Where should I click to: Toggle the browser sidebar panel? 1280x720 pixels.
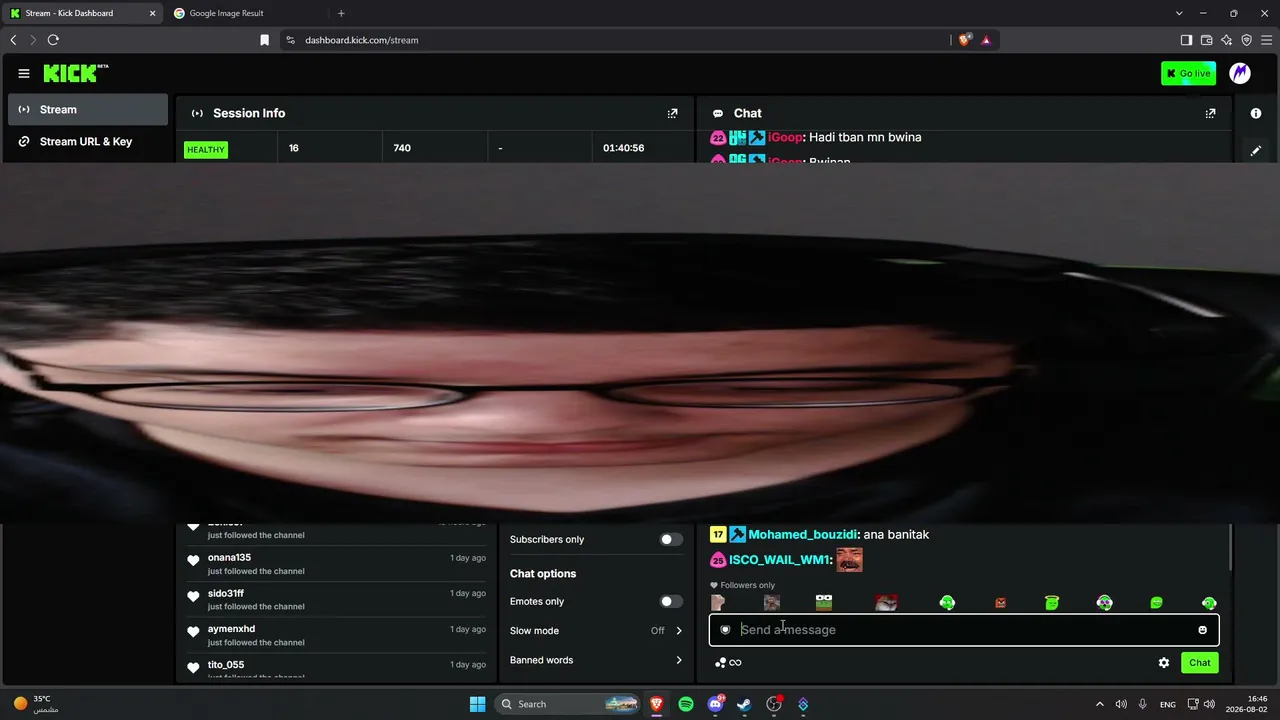1186,40
